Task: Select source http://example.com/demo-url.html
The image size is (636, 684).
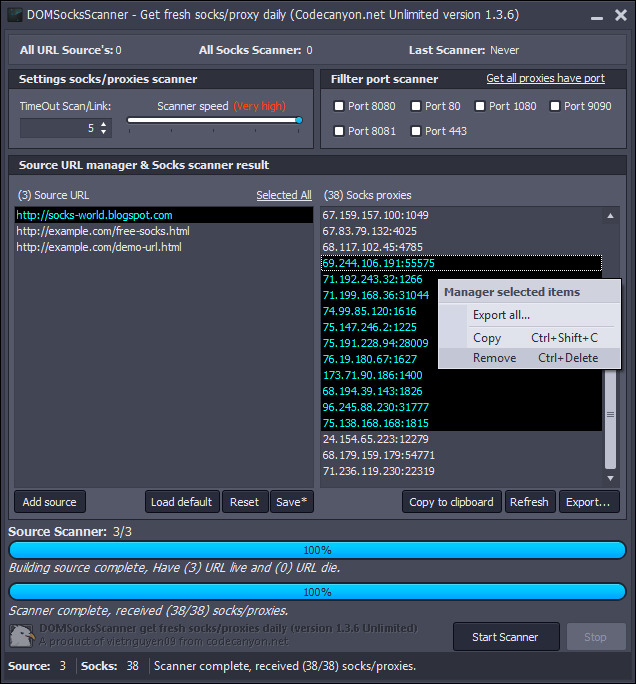Action: (164, 247)
